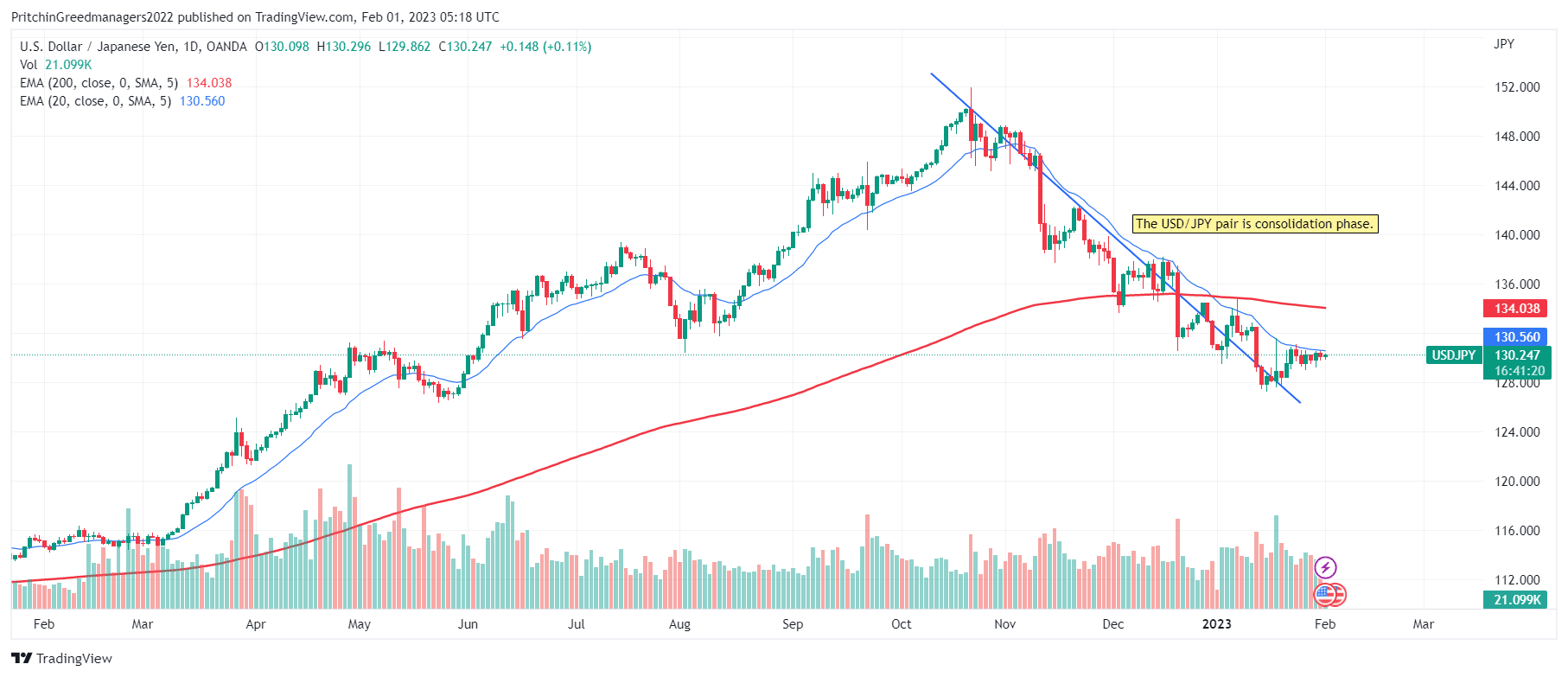Click the 116.000 price axis label
Screen dimensions: 1568x677
point(1517,531)
